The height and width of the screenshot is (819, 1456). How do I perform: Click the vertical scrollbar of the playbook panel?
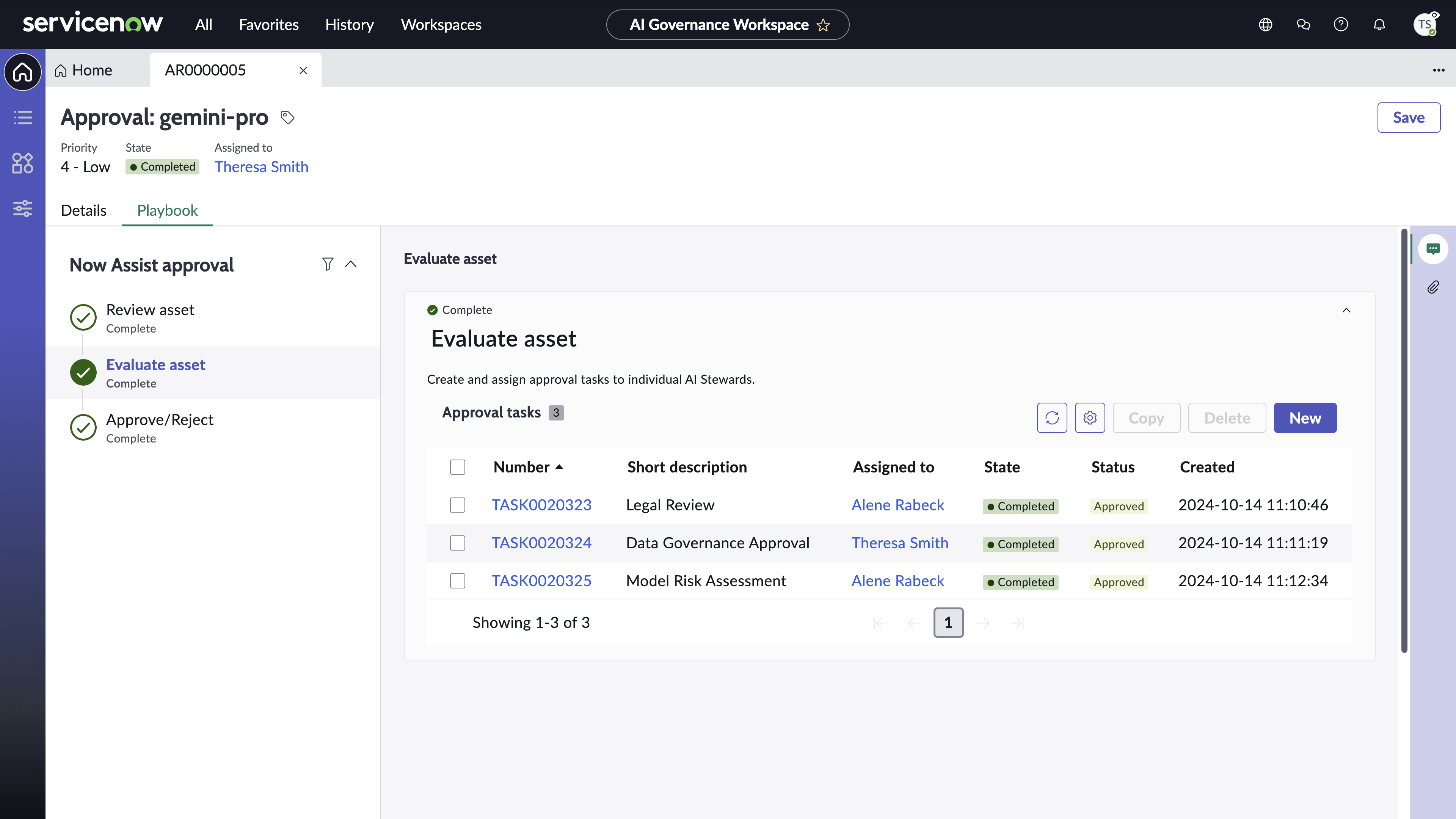click(x=1404, y=441)
